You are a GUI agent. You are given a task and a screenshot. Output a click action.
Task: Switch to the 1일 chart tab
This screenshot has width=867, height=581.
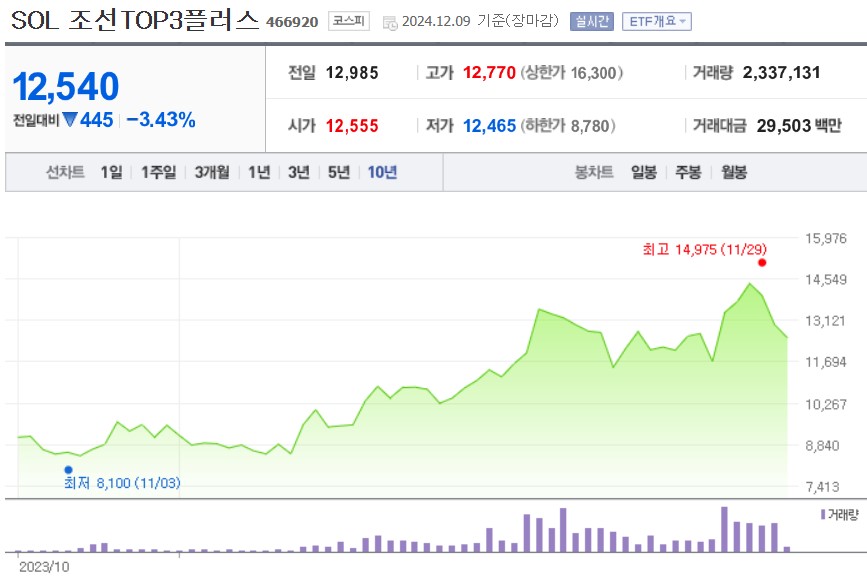pyautogui.click(x=111, y=172)
